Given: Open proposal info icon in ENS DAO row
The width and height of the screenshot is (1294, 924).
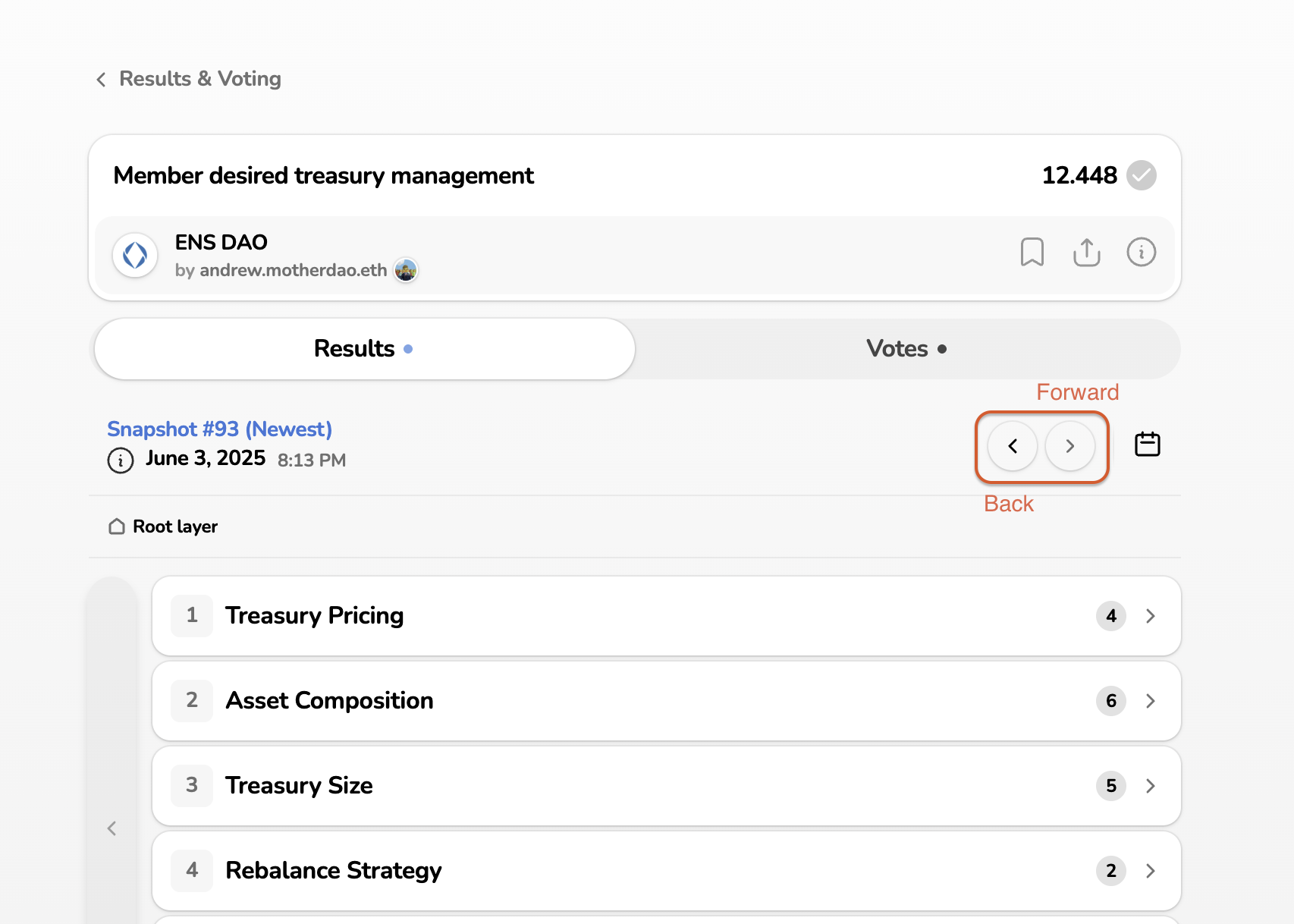Looking at the screenshot, I should point(1141,252).
